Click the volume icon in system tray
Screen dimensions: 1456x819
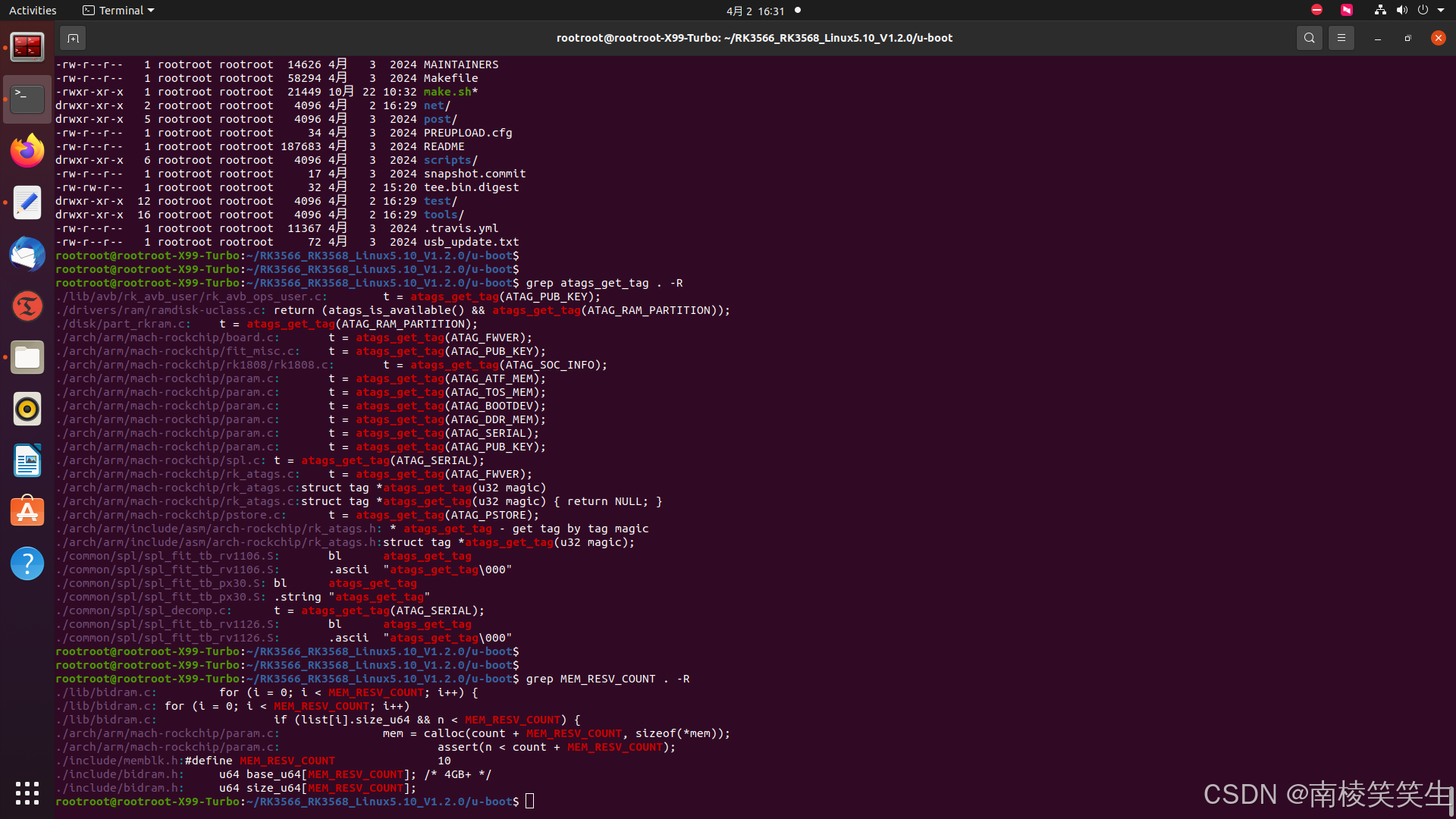pos(1401,11)
